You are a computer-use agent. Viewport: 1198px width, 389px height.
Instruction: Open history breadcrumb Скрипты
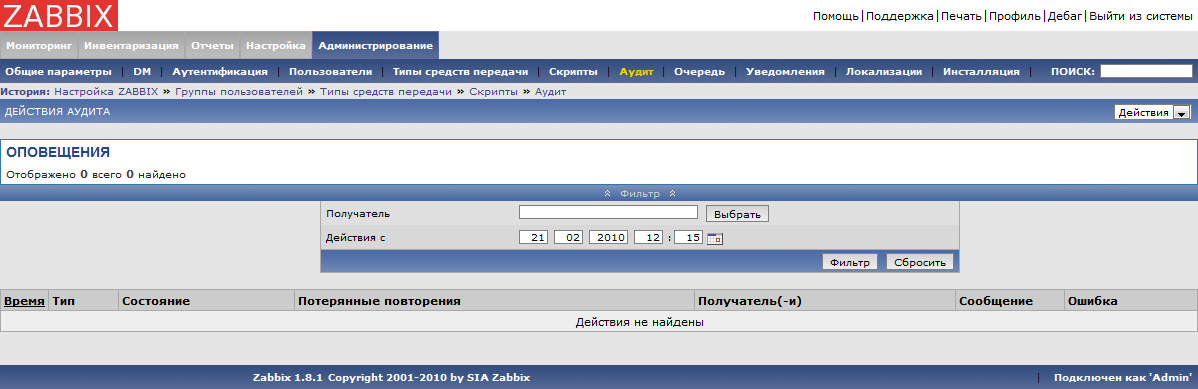click(x=494, y=92)
